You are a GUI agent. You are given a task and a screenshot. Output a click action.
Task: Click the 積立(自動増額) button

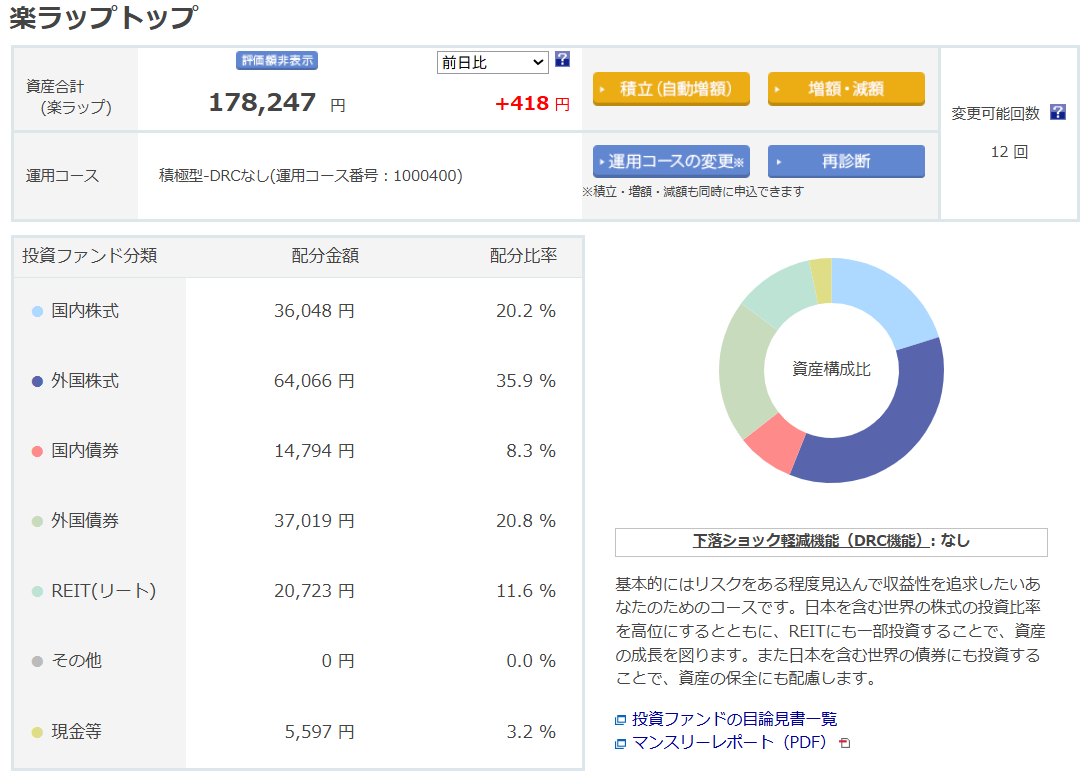coord(671,89)
